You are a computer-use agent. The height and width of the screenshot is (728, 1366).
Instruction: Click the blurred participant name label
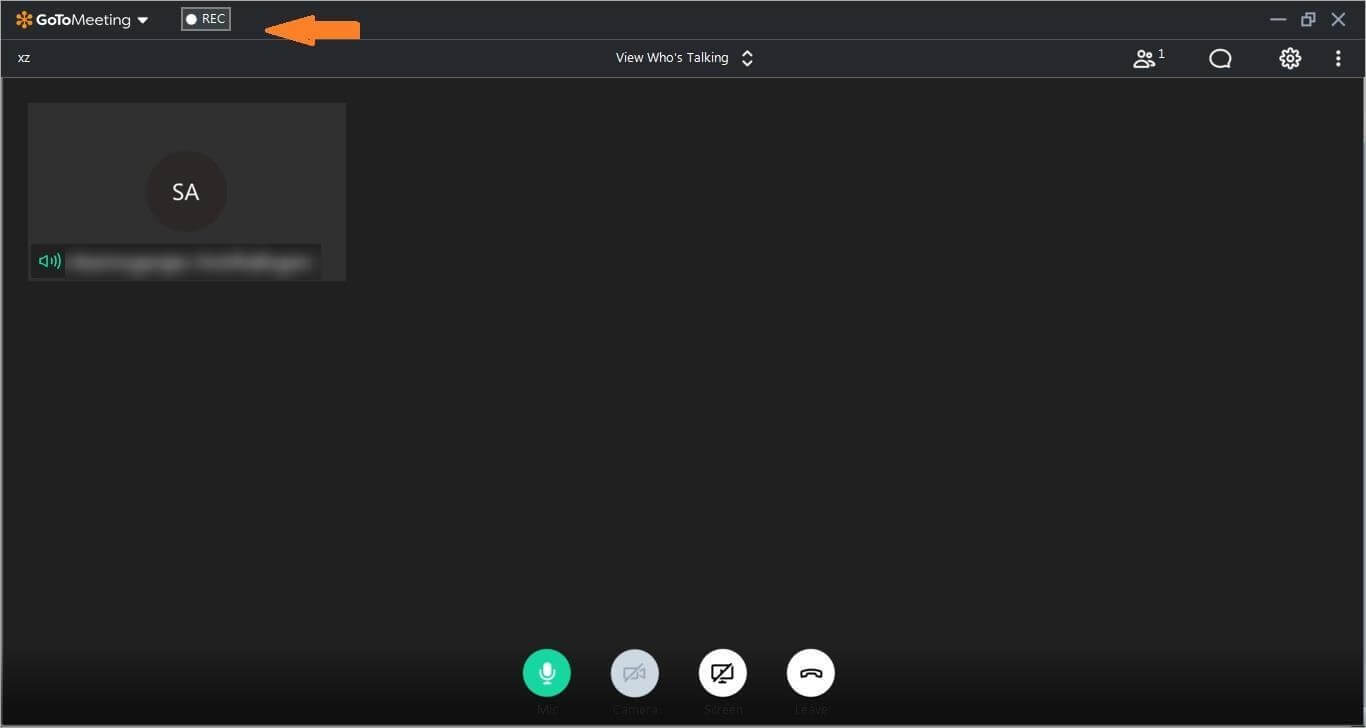[x=190, y=262]
